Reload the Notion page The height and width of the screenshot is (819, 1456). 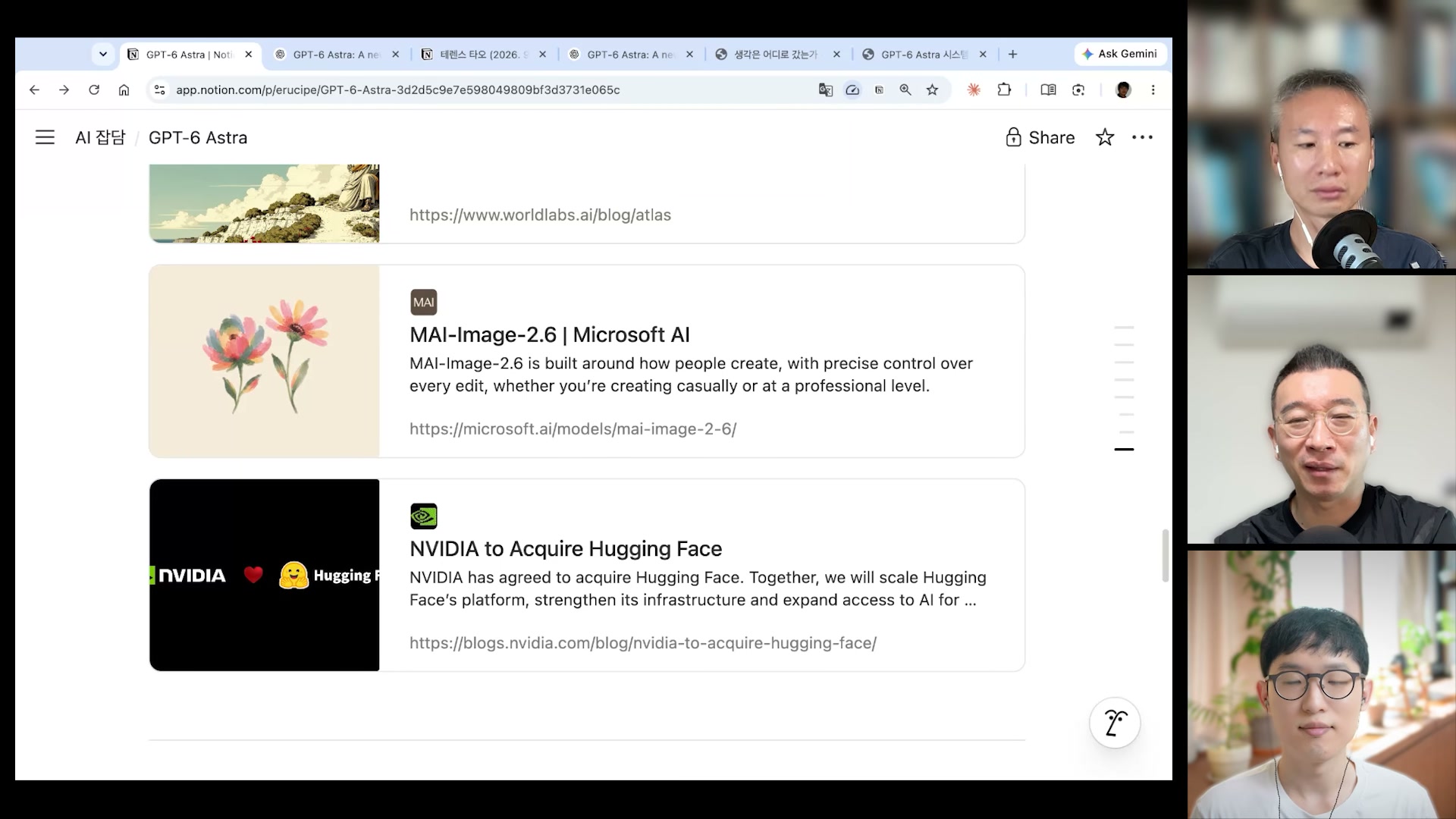[94, 89]
